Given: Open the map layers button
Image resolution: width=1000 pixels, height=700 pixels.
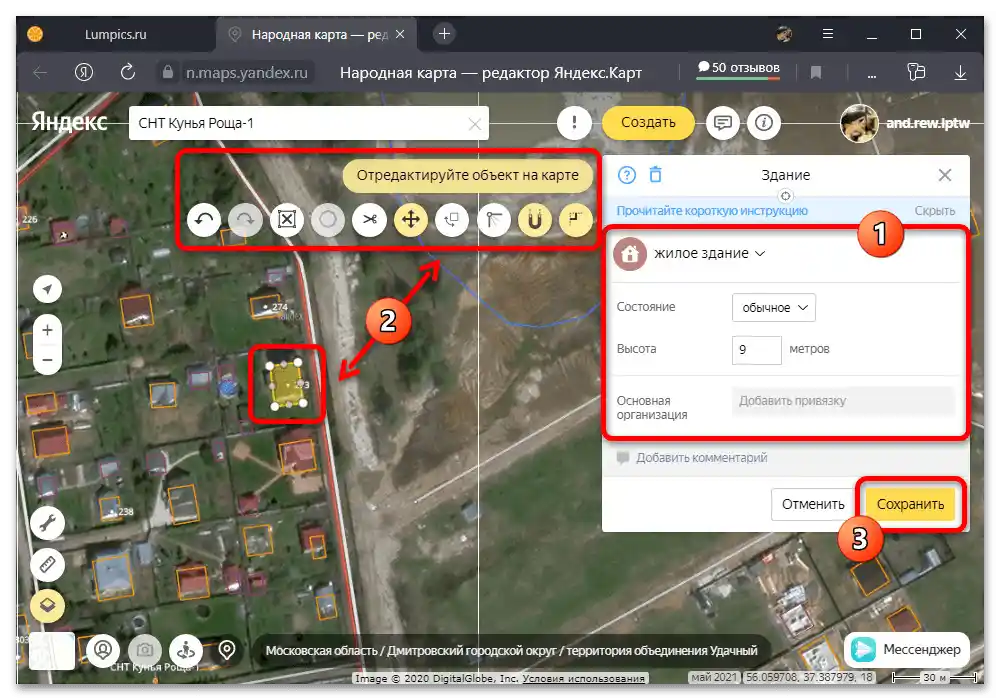Looking at the screenshot, I should [x=47, y=605].
